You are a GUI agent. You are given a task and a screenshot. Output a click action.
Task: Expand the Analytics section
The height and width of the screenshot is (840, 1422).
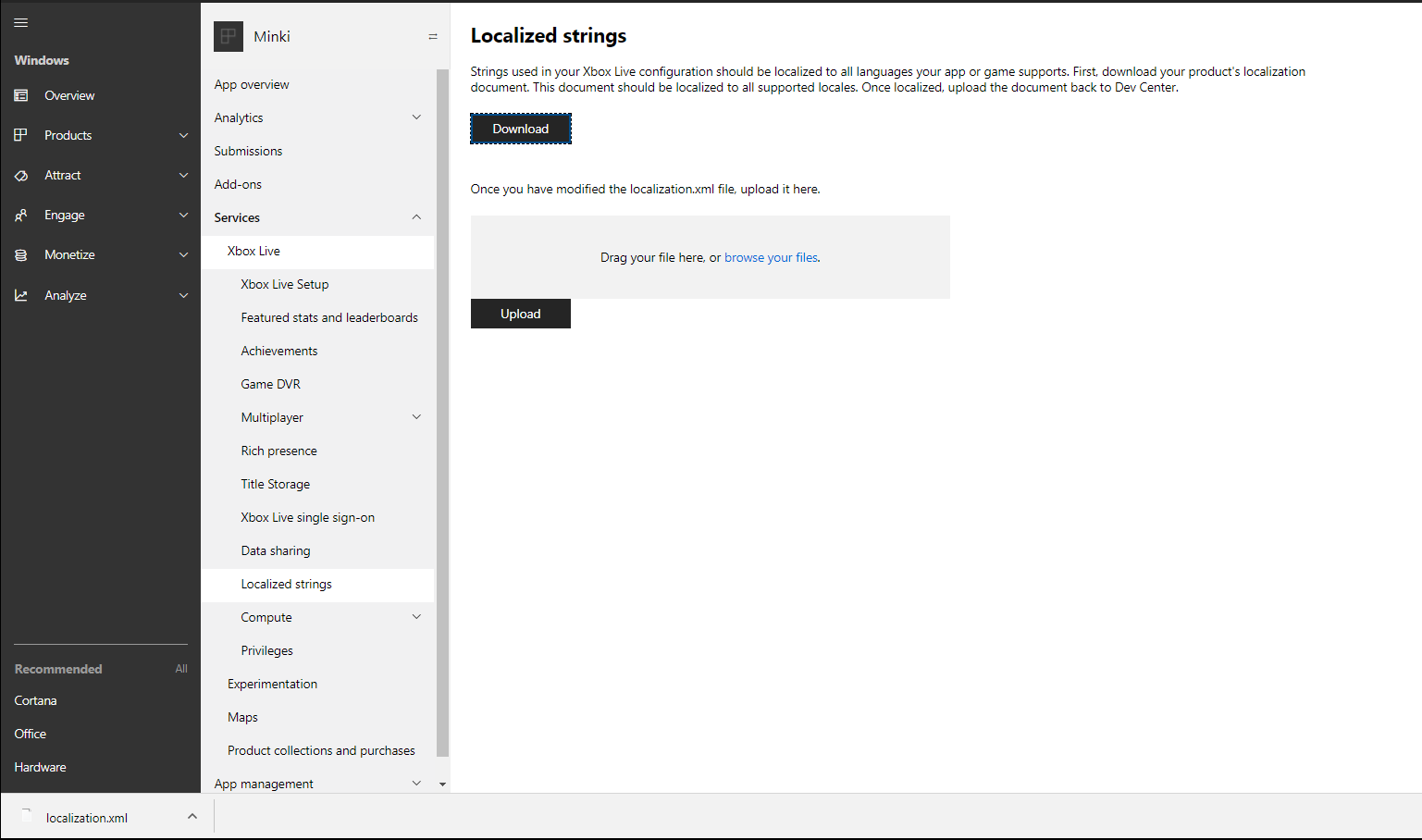click(416, 117)
